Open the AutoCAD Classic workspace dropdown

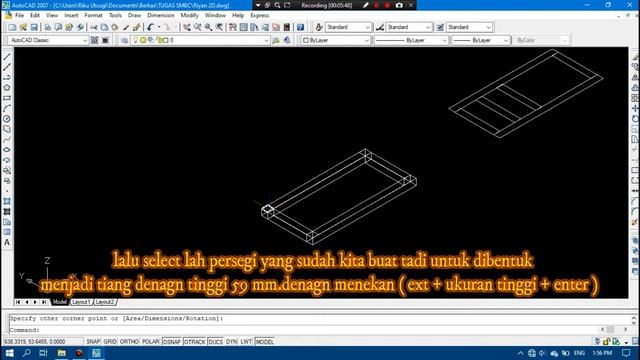(85, 40)
